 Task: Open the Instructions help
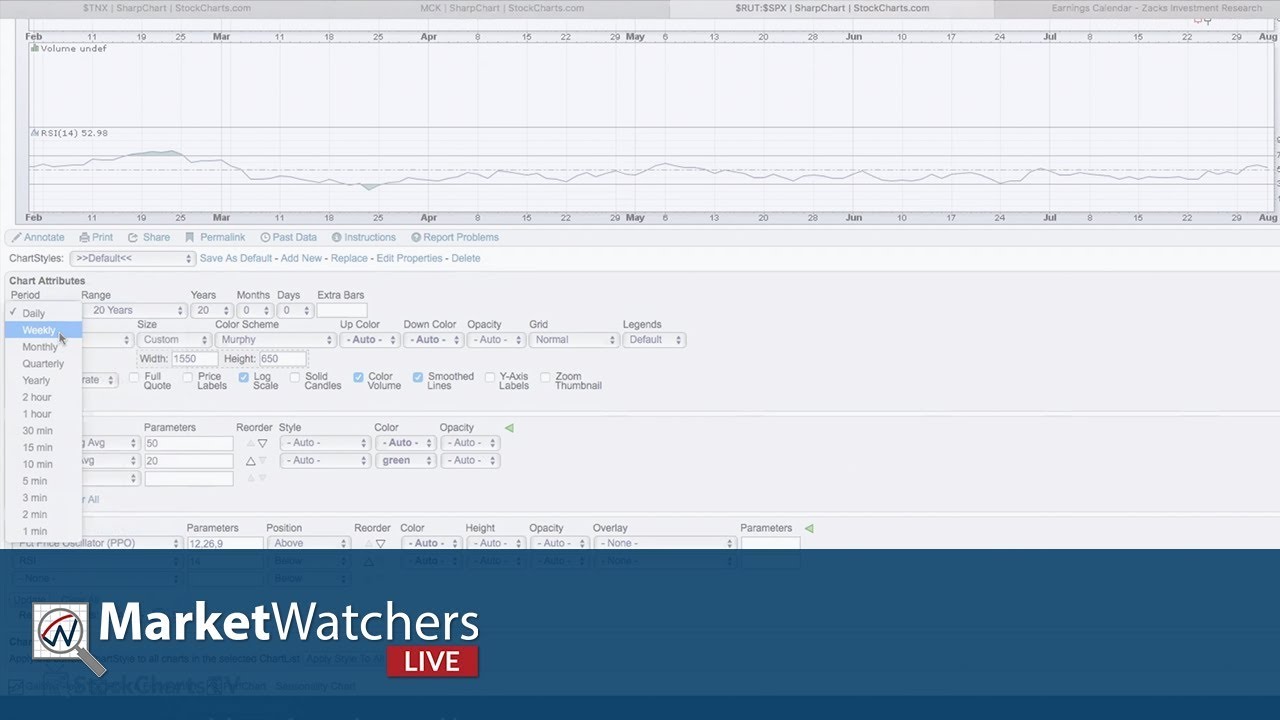point(363,237)
